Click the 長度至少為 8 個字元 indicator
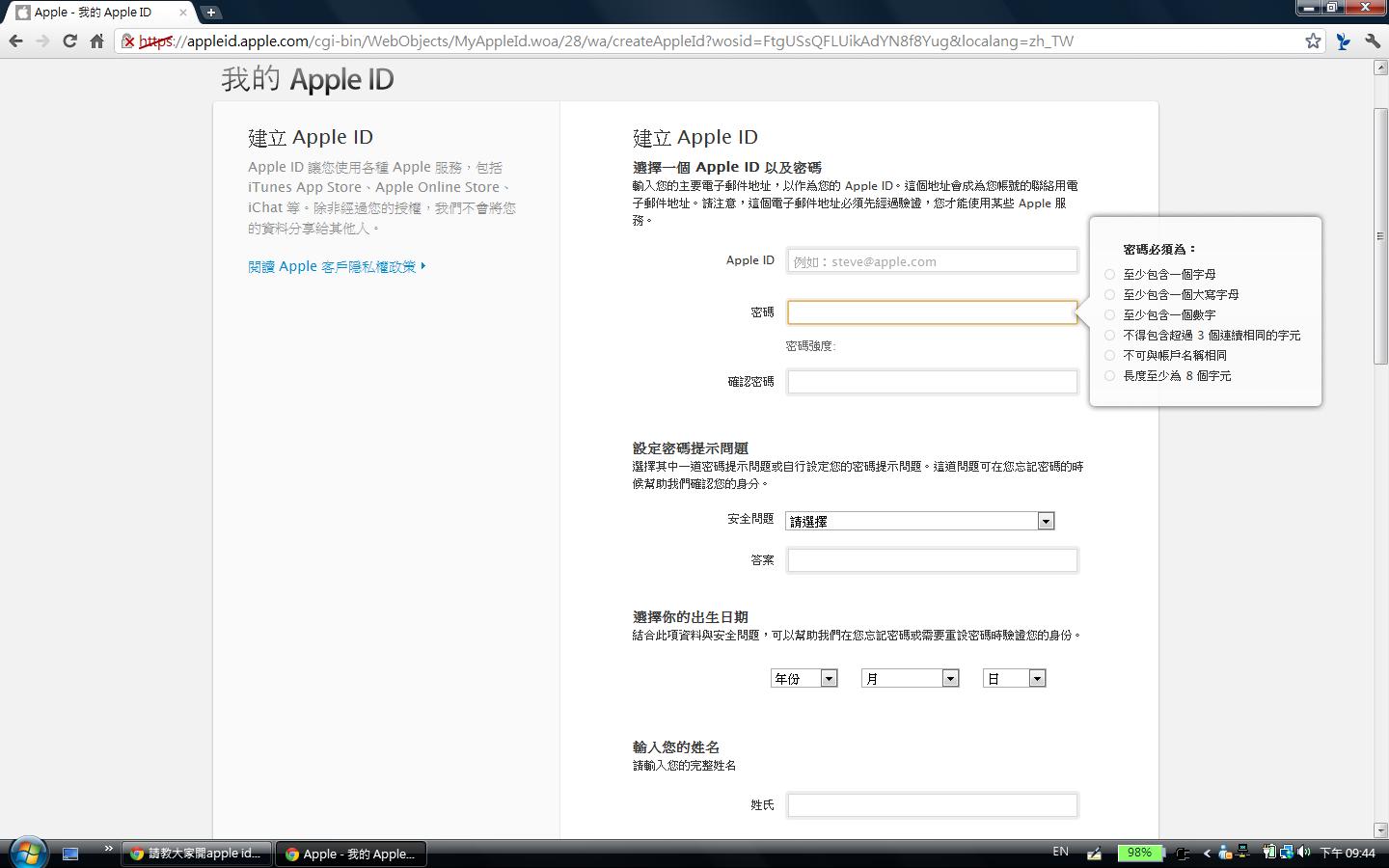The height and width of the screenshot is (868, 1389). (1109, 375)
